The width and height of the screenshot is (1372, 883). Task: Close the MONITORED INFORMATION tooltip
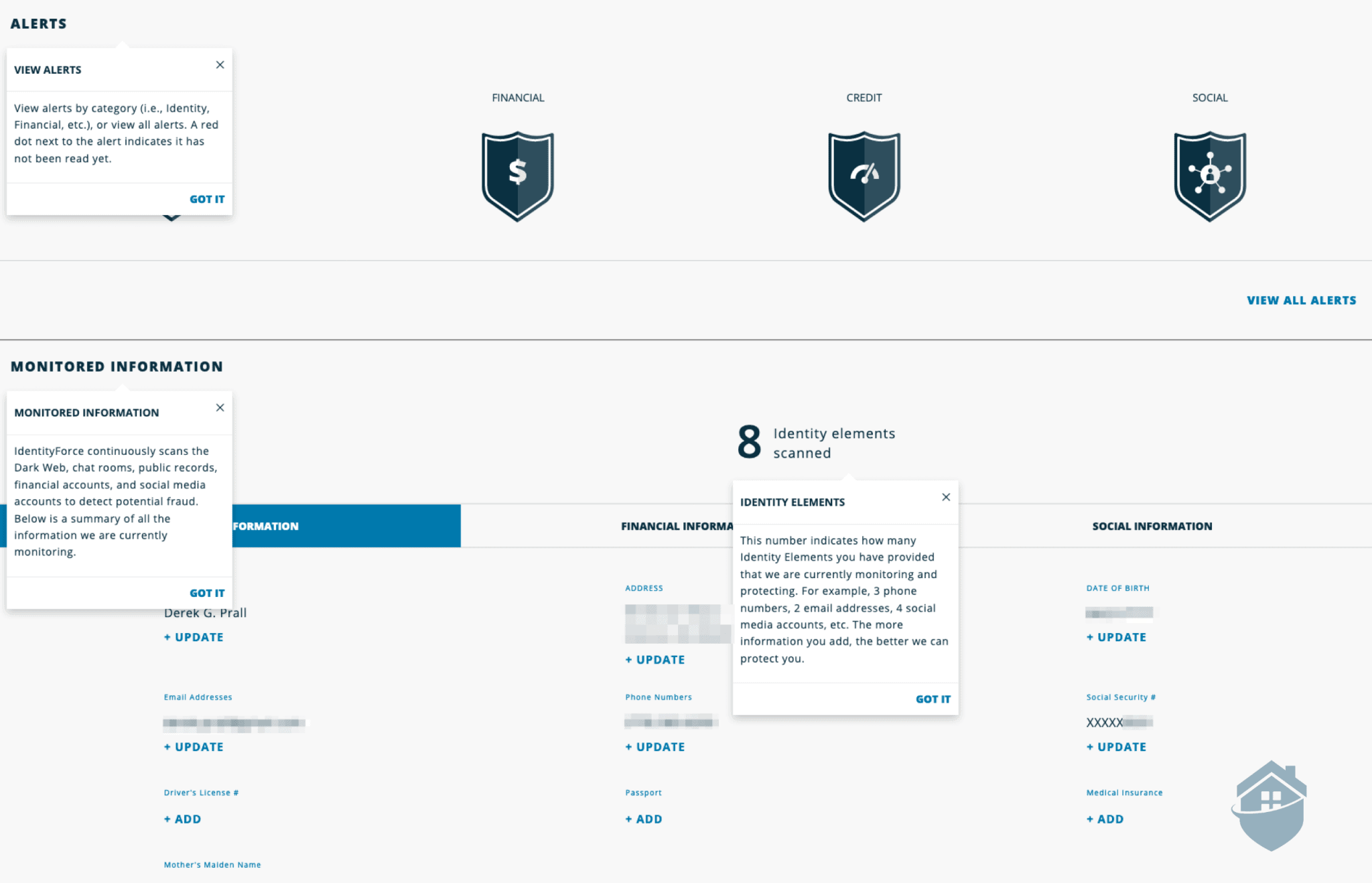[x=220, y=407]
